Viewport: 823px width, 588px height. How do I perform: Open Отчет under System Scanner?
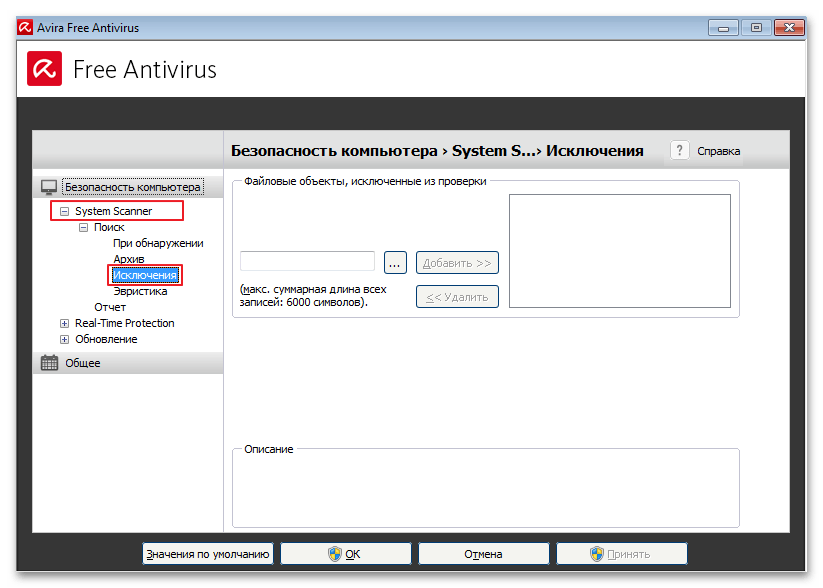click(x=110, y=307)
